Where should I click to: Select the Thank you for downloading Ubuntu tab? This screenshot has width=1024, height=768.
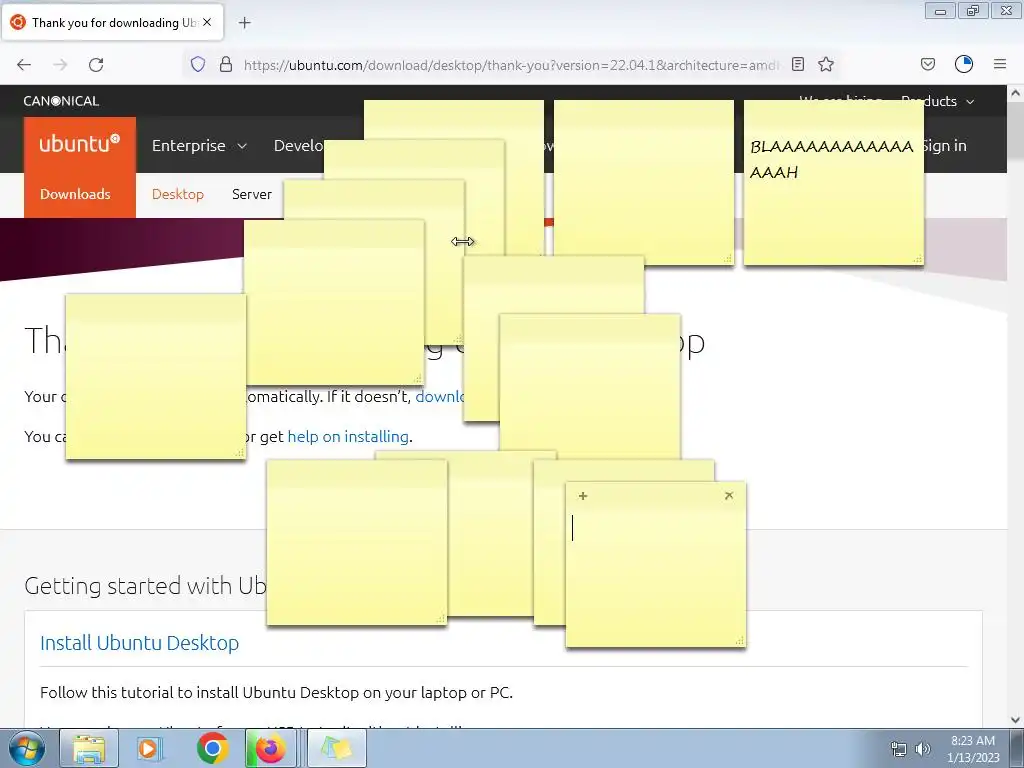[x=113, y=22]
